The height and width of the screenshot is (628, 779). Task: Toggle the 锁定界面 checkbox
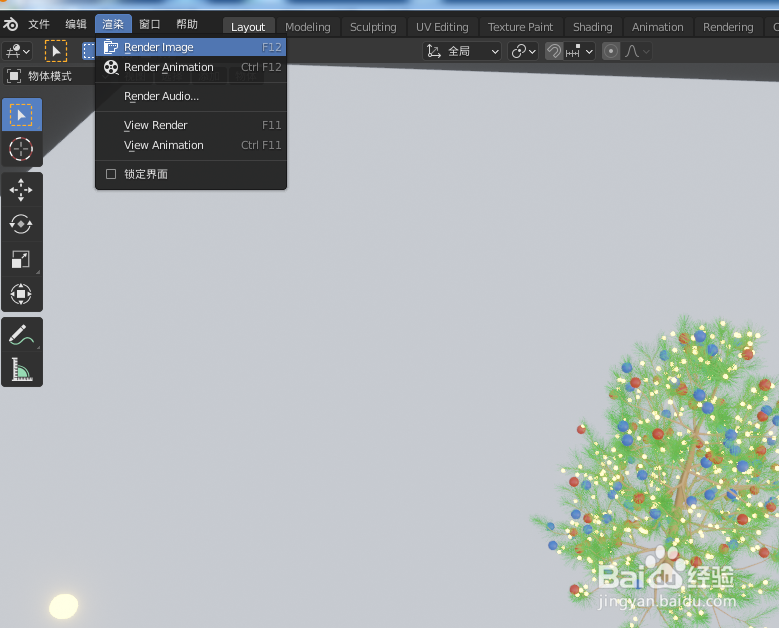[x=111, y=174]
